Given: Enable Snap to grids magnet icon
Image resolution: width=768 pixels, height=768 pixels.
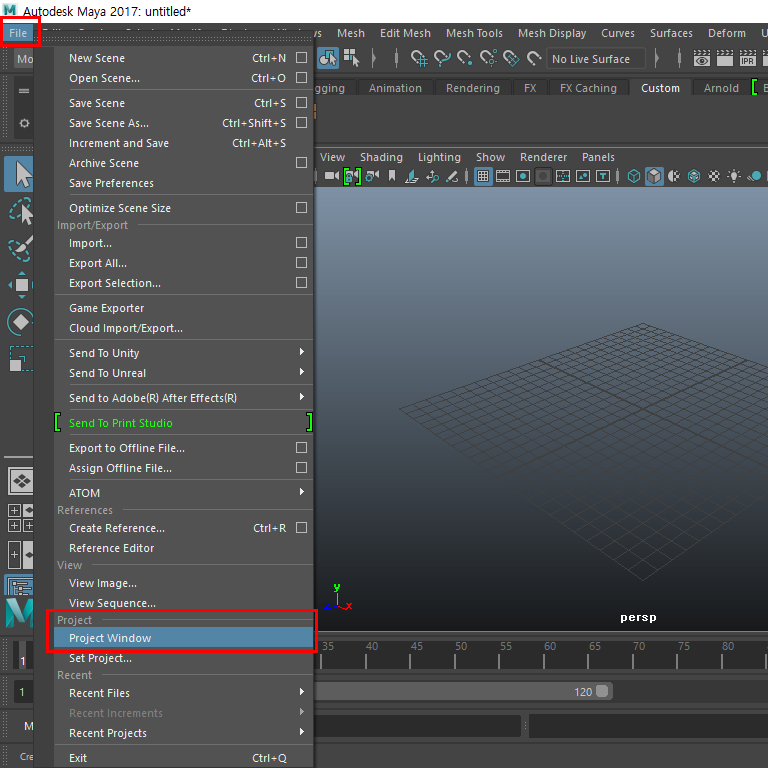Looking at the screenshot, I should (419, 58).
